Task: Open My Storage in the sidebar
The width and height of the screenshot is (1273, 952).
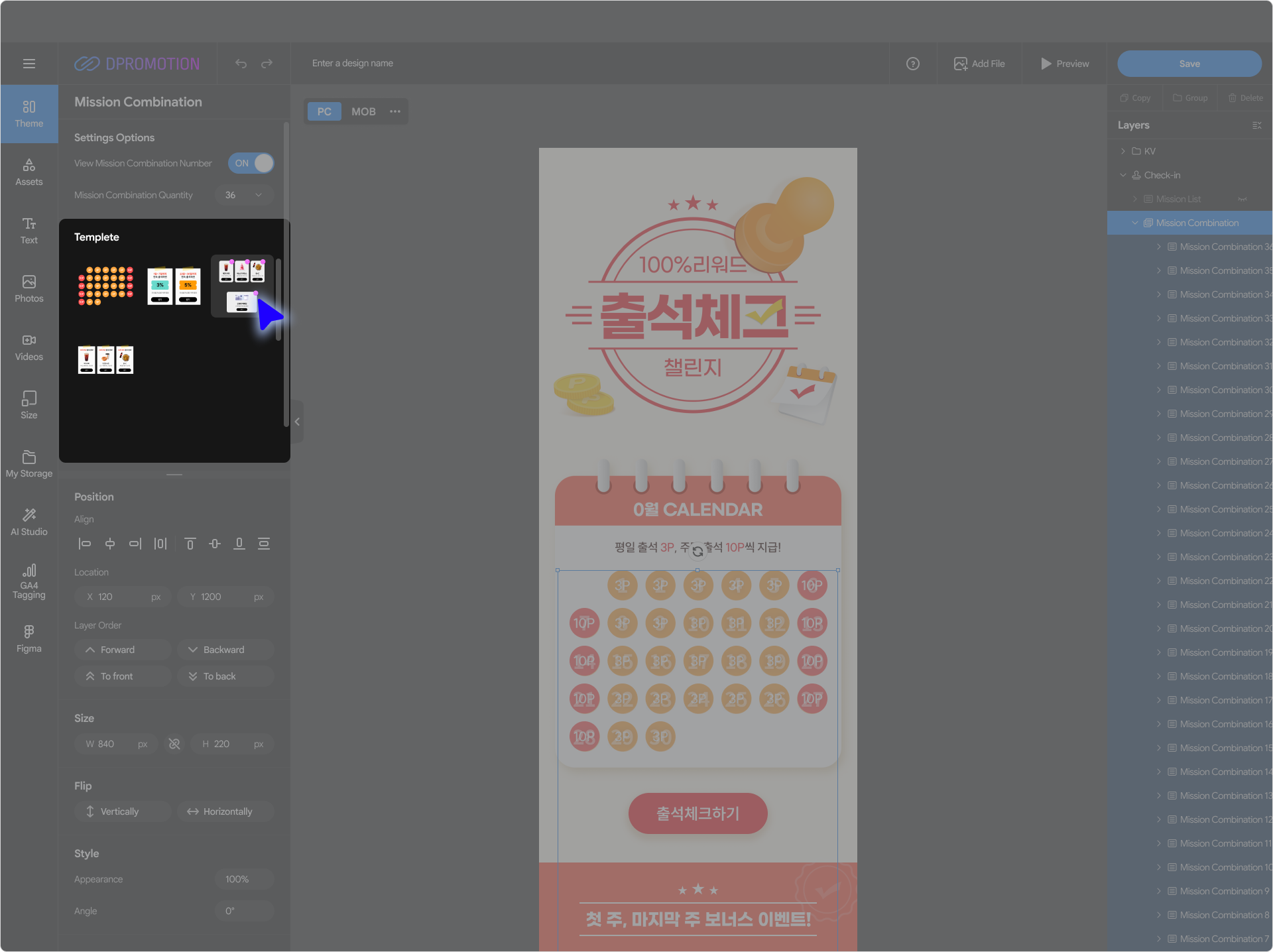Action: 29,464
